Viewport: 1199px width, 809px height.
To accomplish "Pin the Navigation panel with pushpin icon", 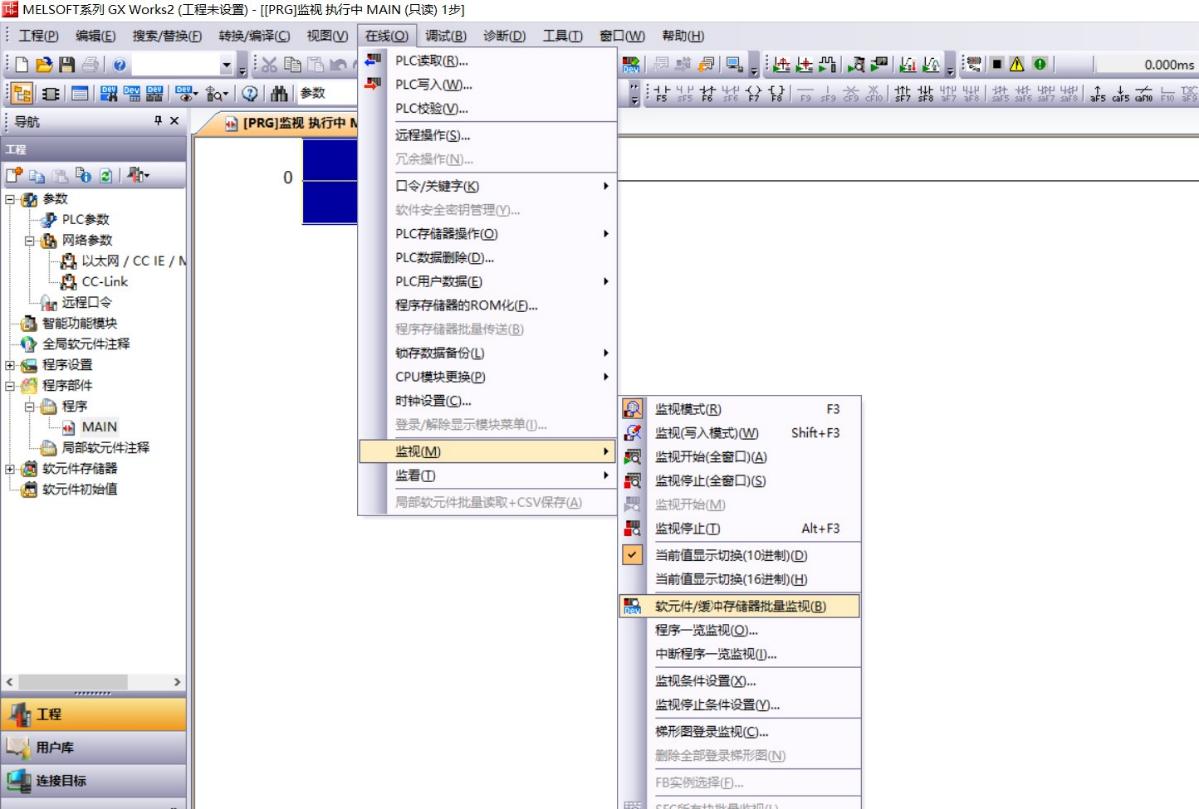I will (158, 120).
